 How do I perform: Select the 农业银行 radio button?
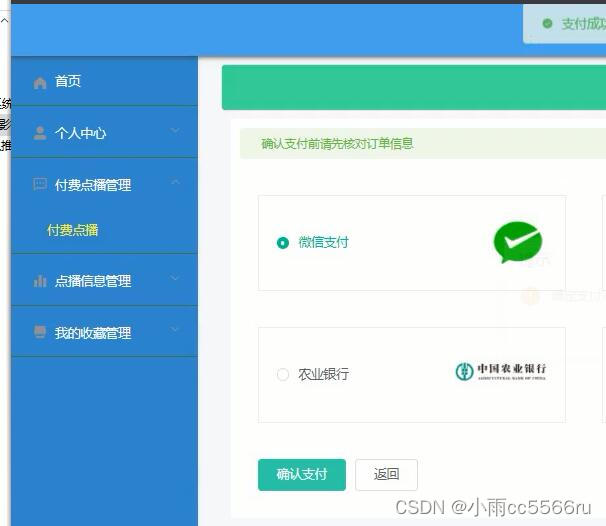point(283,374)
